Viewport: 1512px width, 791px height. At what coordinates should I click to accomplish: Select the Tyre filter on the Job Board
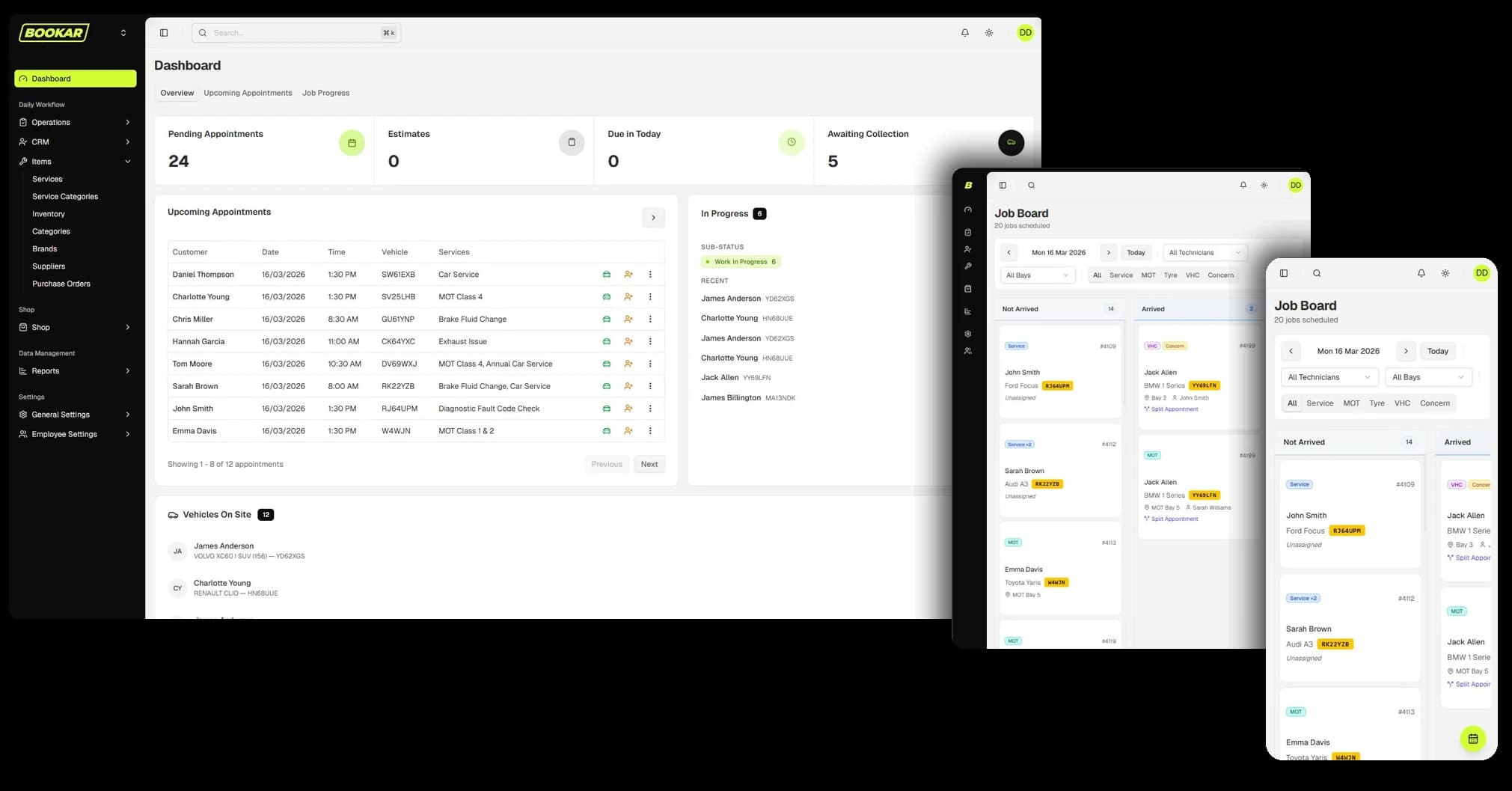1377,403
